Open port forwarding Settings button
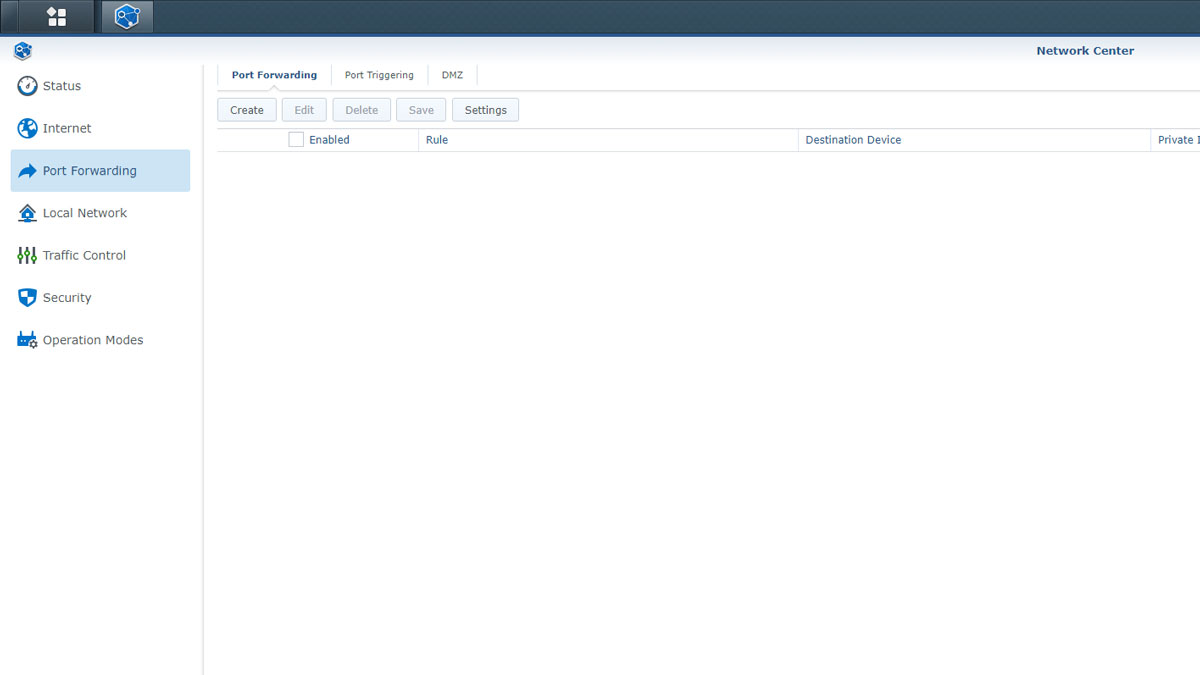This screenshot has height=675, width=1200. click(x=485, y=110)
